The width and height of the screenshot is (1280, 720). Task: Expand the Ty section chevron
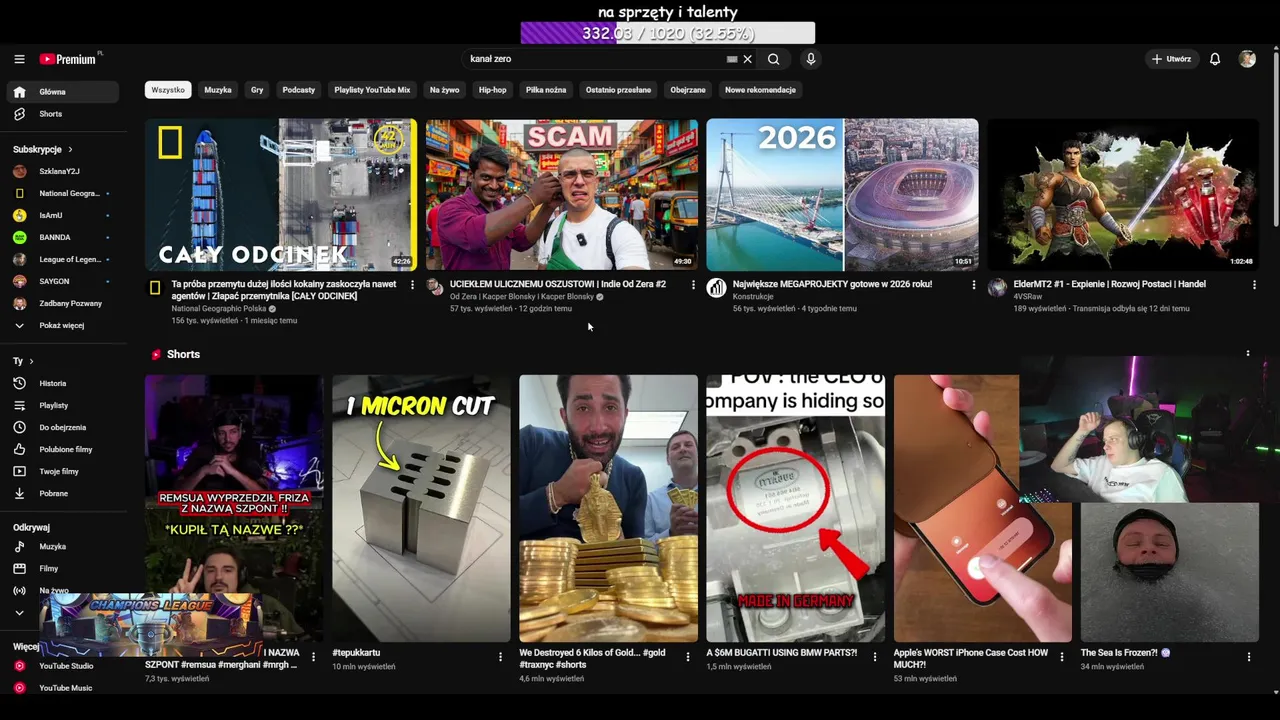pos(31,361)
